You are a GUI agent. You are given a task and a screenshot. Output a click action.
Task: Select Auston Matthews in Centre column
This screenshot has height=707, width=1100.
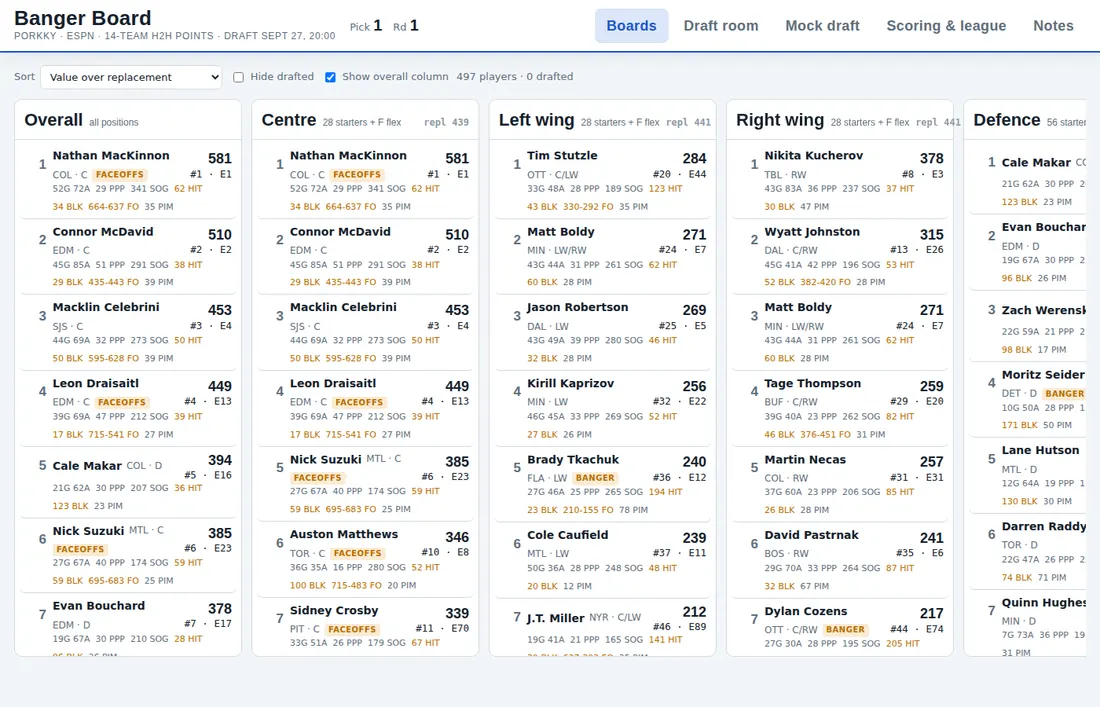(365, 559)
